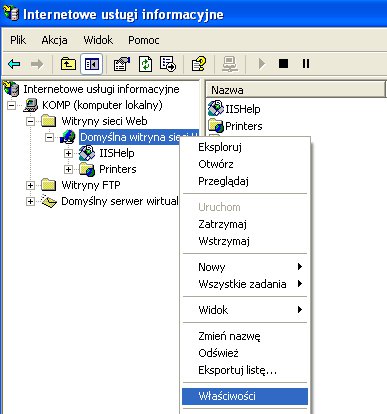The image size is (387, 414).
Task: Select 'IISHelp' label in the tree
Action: (117, 153)
